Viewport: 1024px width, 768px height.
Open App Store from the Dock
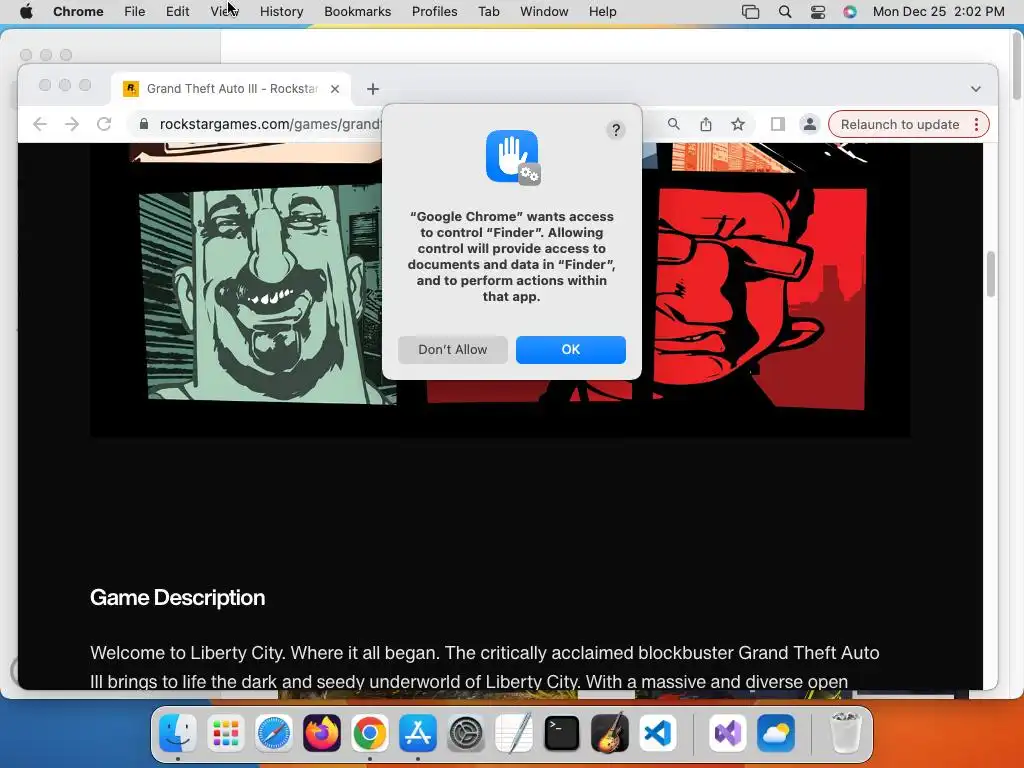418,733
